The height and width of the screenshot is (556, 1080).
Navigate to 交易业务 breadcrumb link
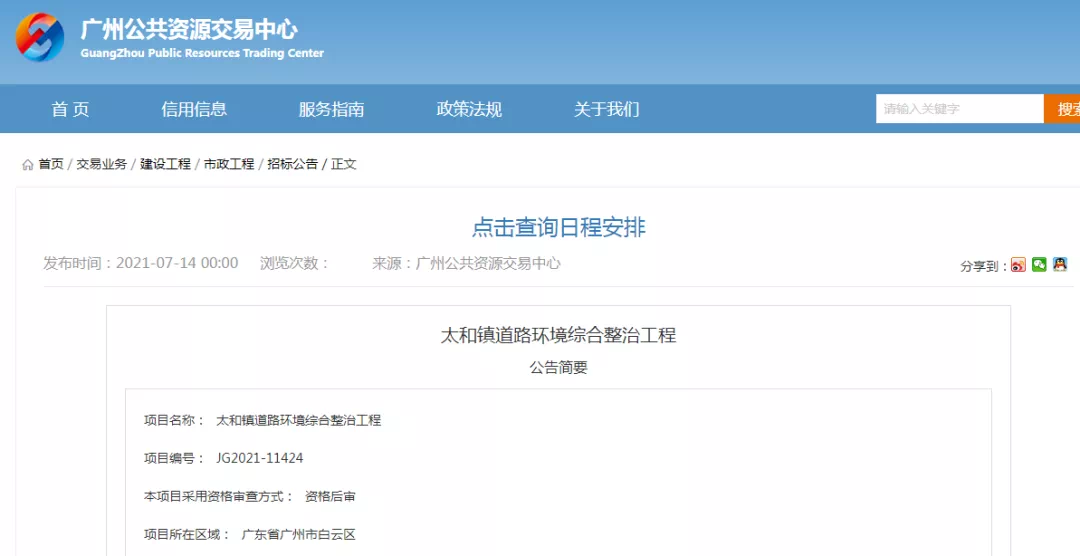(x=102, y=164)
